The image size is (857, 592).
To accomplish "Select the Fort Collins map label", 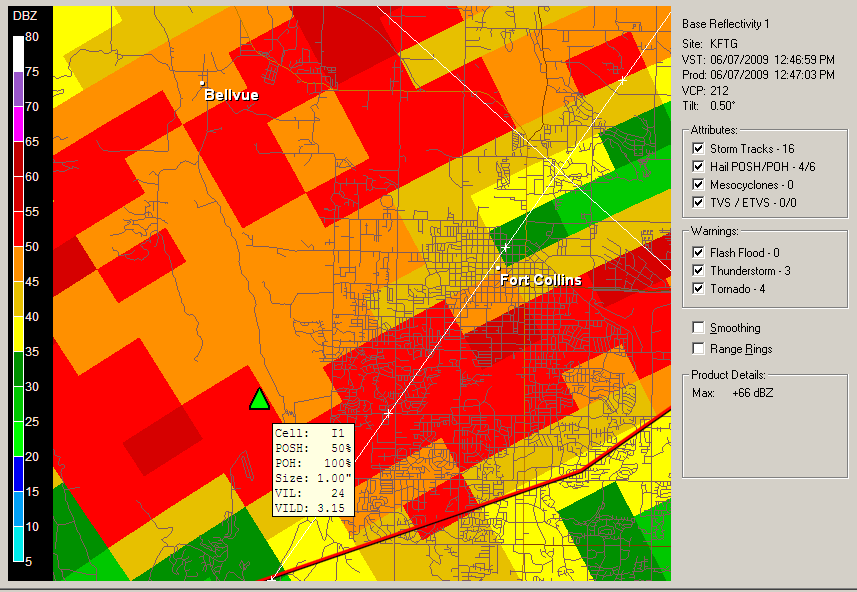I will click(x=541, y=280).
